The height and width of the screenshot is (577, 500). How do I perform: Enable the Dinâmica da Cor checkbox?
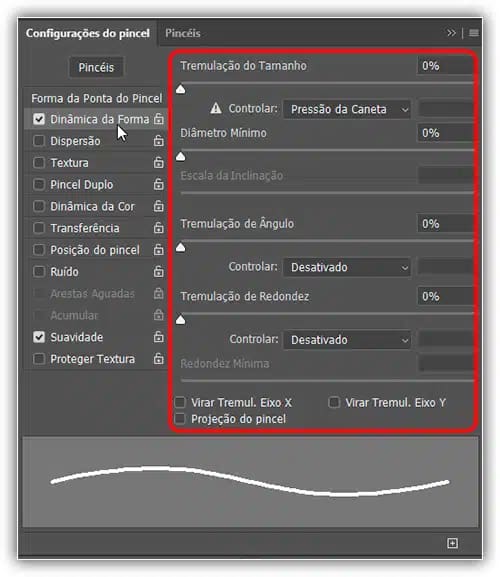click(39, 206)
